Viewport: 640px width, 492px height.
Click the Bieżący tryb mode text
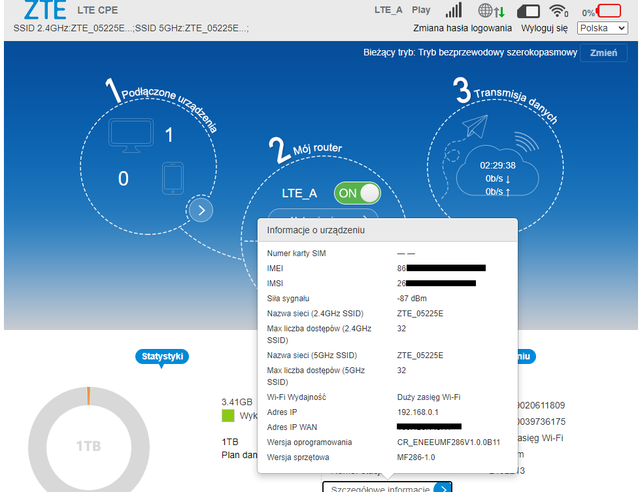pos(470,53)
